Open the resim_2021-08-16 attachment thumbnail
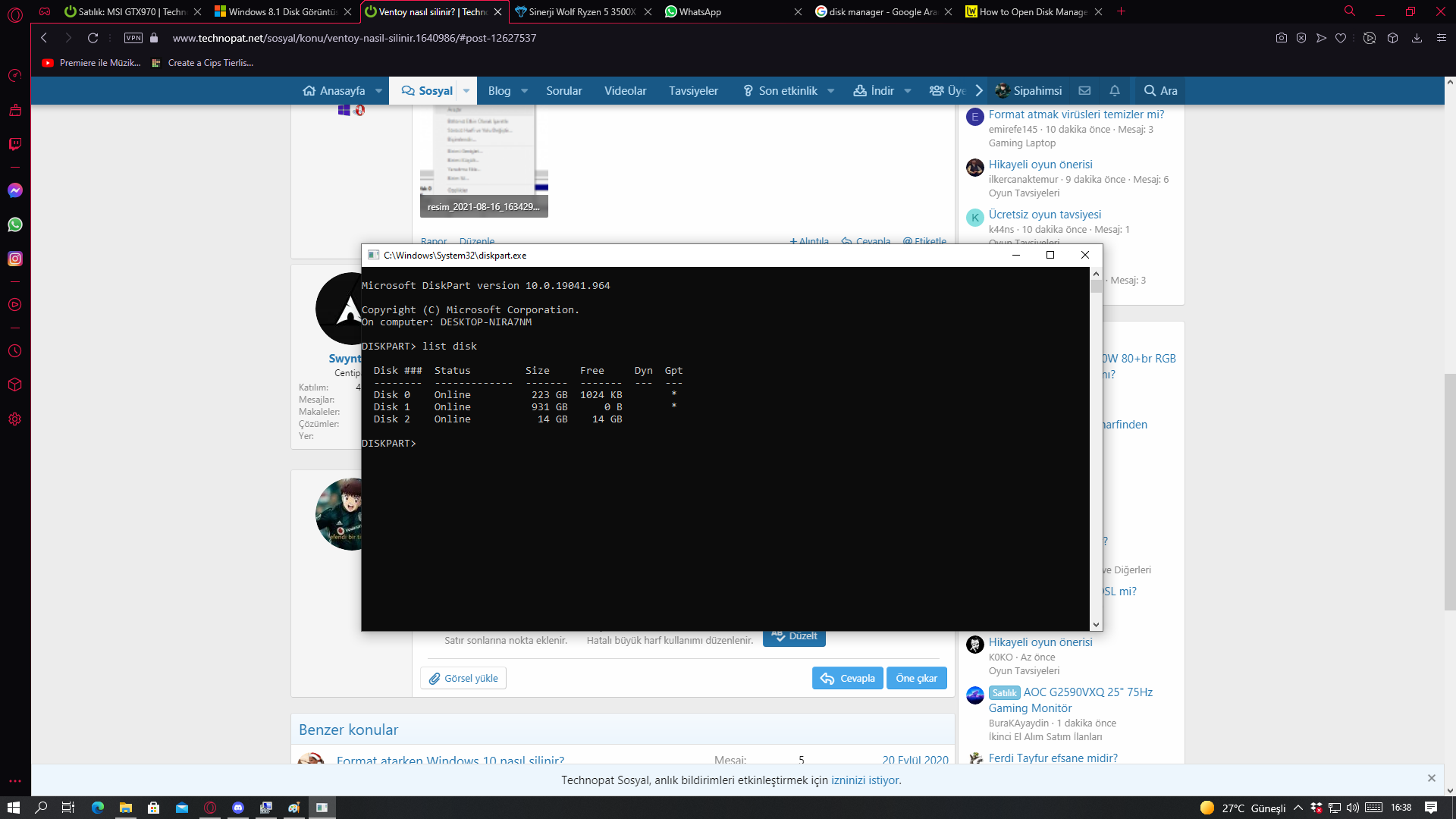This screenshot has height=819, width=1456. point(484,161)
